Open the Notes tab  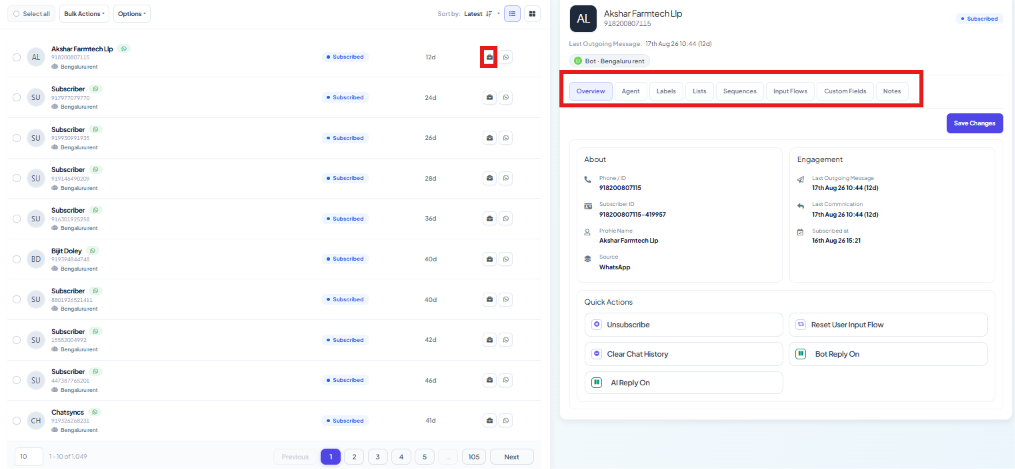click(891, 91)
